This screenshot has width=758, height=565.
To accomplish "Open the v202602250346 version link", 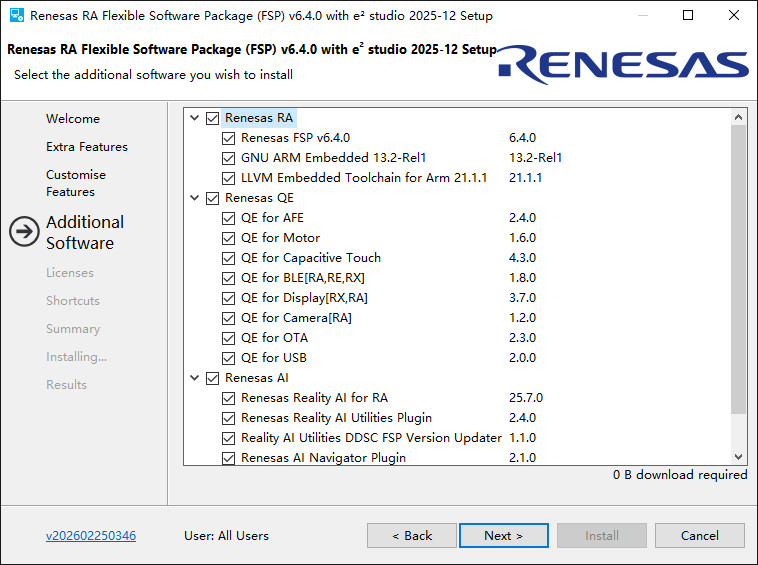I will tap(91, 536).
